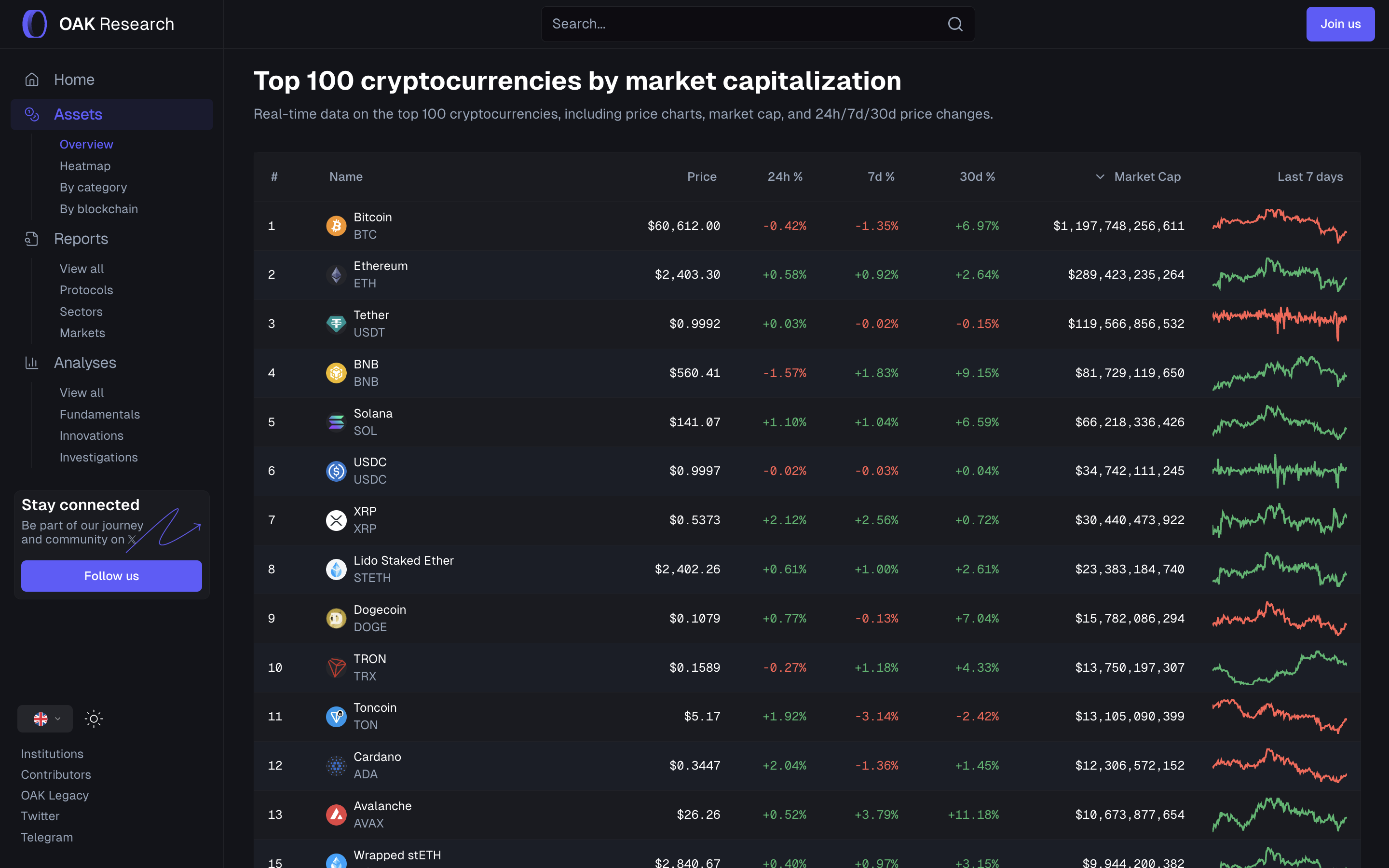The width and height of the screenshot is (1389, 868).
Task: Select the Reports sidebar section
Action: 81,239
